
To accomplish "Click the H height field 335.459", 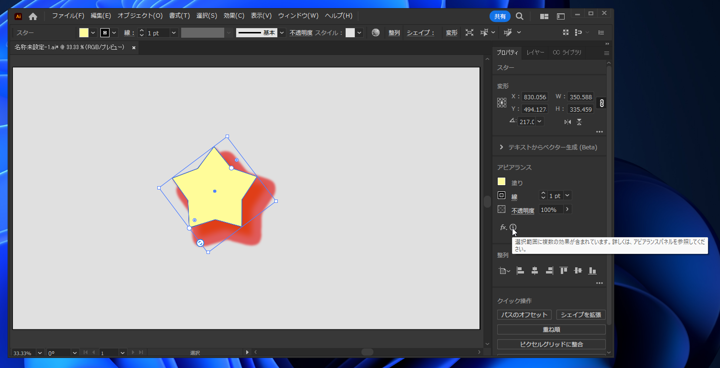I will [x=580, y=109].
